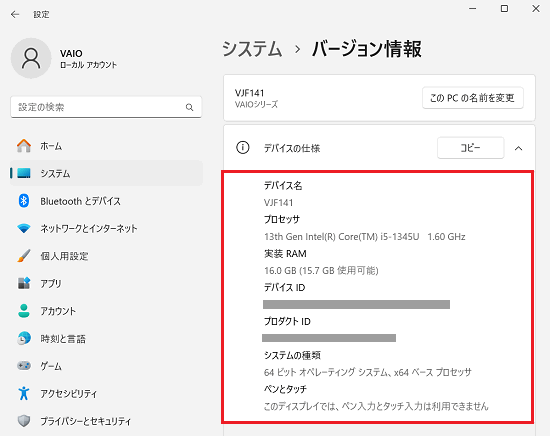Image resolution: width=550 pixels, height=436 pixels.
Task: Click the VAIO ローカル アカウント profile name
Action: point(88,59)
